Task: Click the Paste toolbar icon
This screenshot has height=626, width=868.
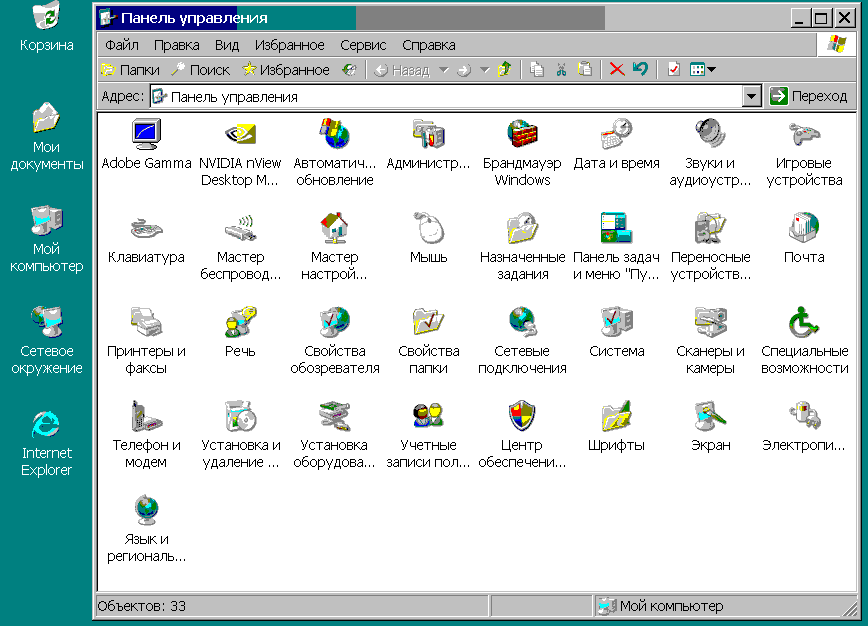Action: [x=585, y=70]
